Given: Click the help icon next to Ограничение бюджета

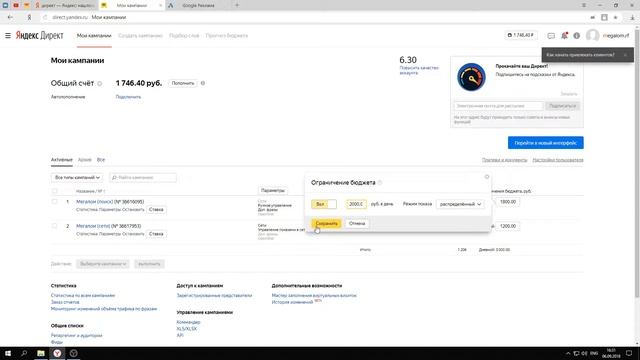Looking at the screenshot, I should click(380, 183).
